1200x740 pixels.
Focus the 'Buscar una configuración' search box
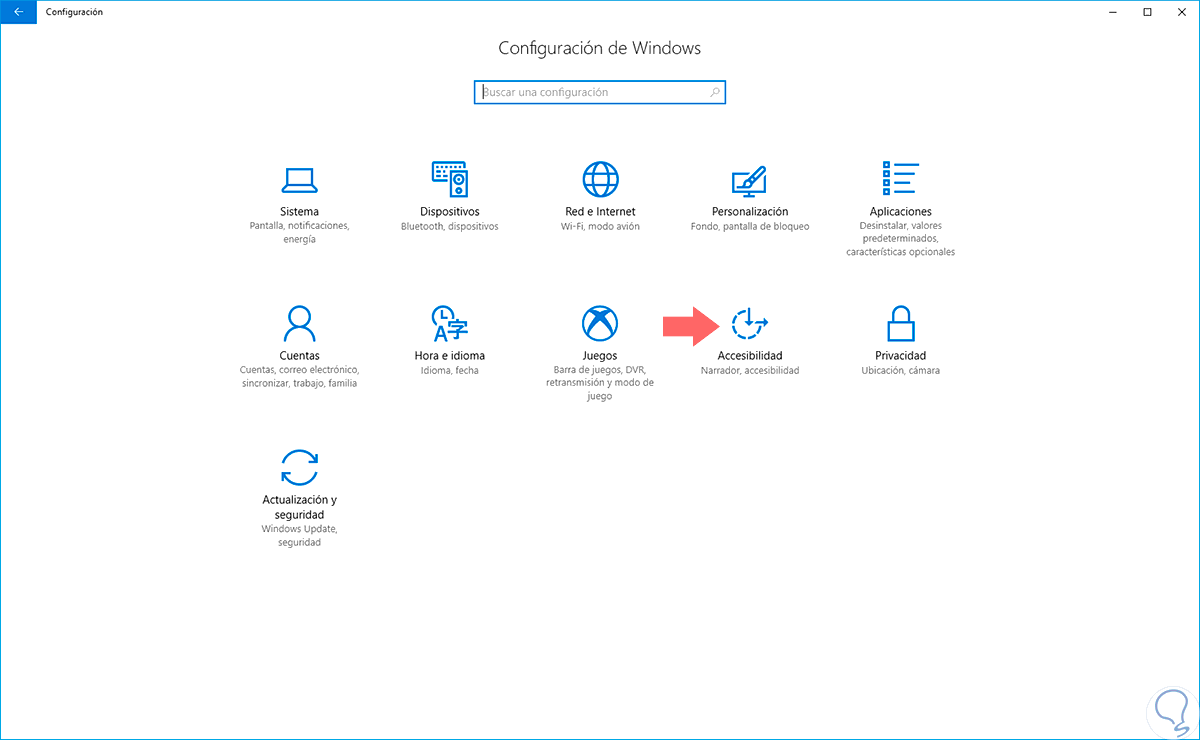pos(600,92)
